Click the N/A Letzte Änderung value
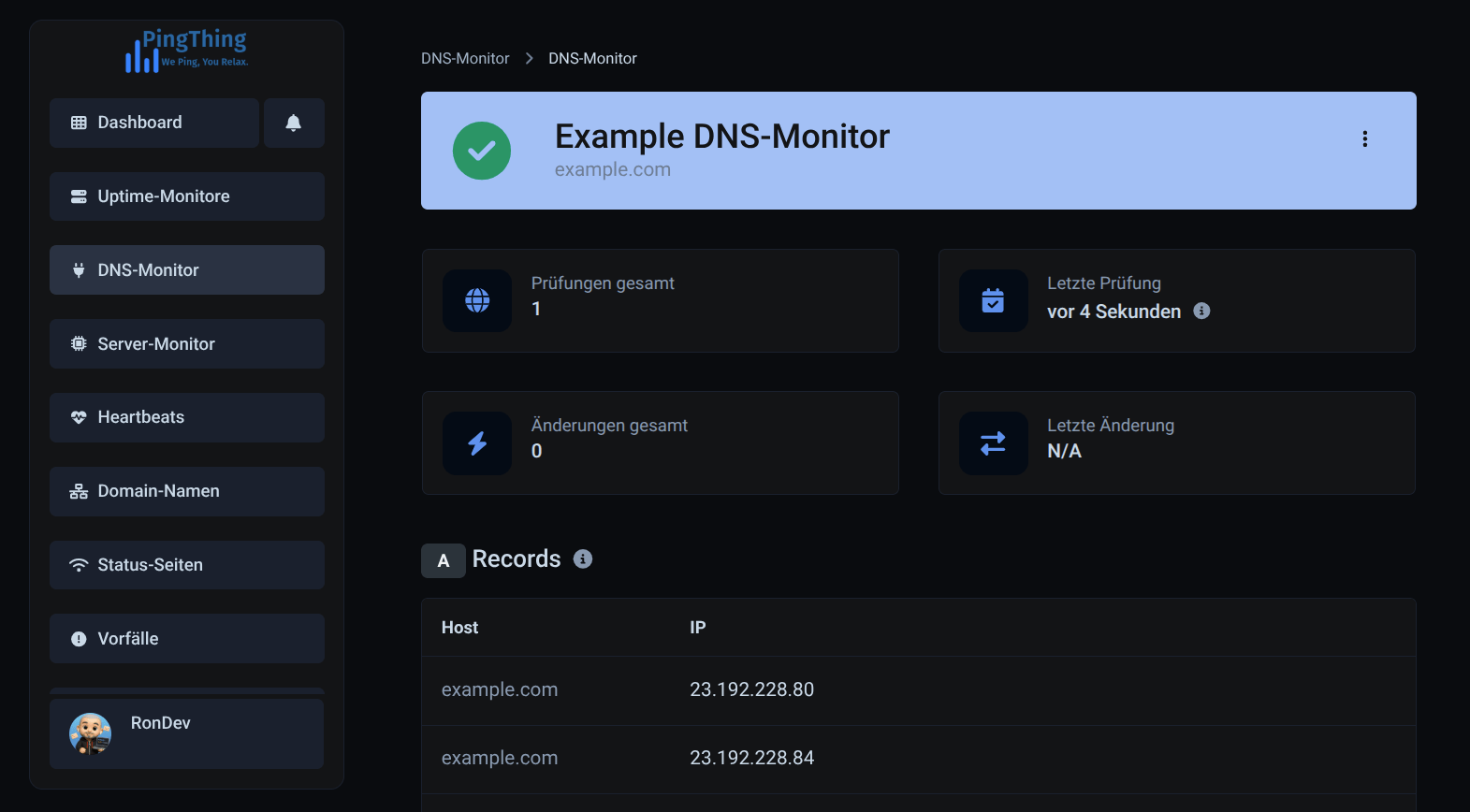 pos(1064,451)
